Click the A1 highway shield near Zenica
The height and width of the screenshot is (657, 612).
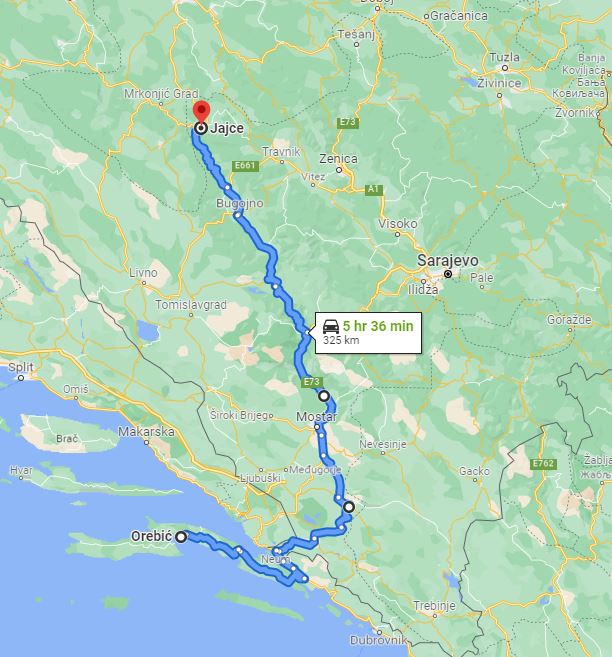tap(374, 189)
